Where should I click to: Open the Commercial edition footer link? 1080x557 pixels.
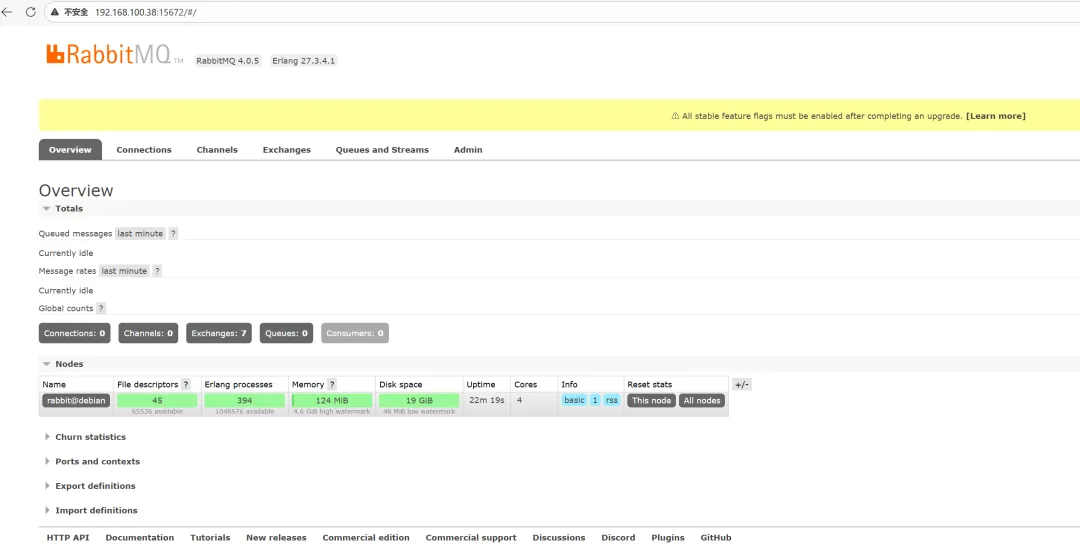[366, 538]
